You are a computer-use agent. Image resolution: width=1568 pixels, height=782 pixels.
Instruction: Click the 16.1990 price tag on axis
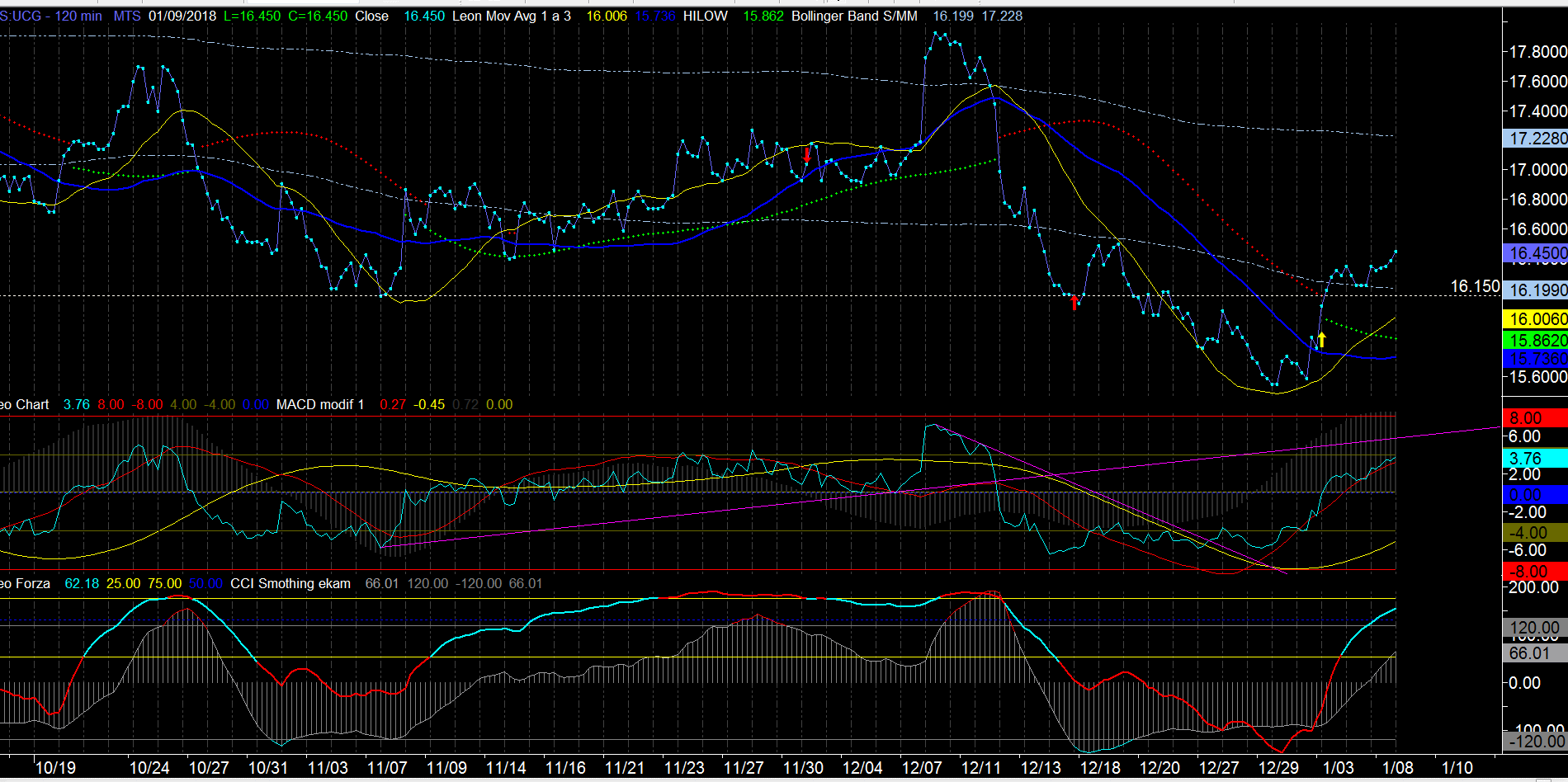point(1536,290)
